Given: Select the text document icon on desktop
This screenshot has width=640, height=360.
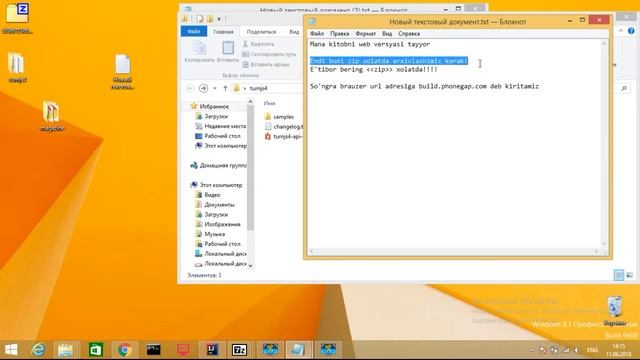Looking at the screenshot, I should (x=122, y=72).
